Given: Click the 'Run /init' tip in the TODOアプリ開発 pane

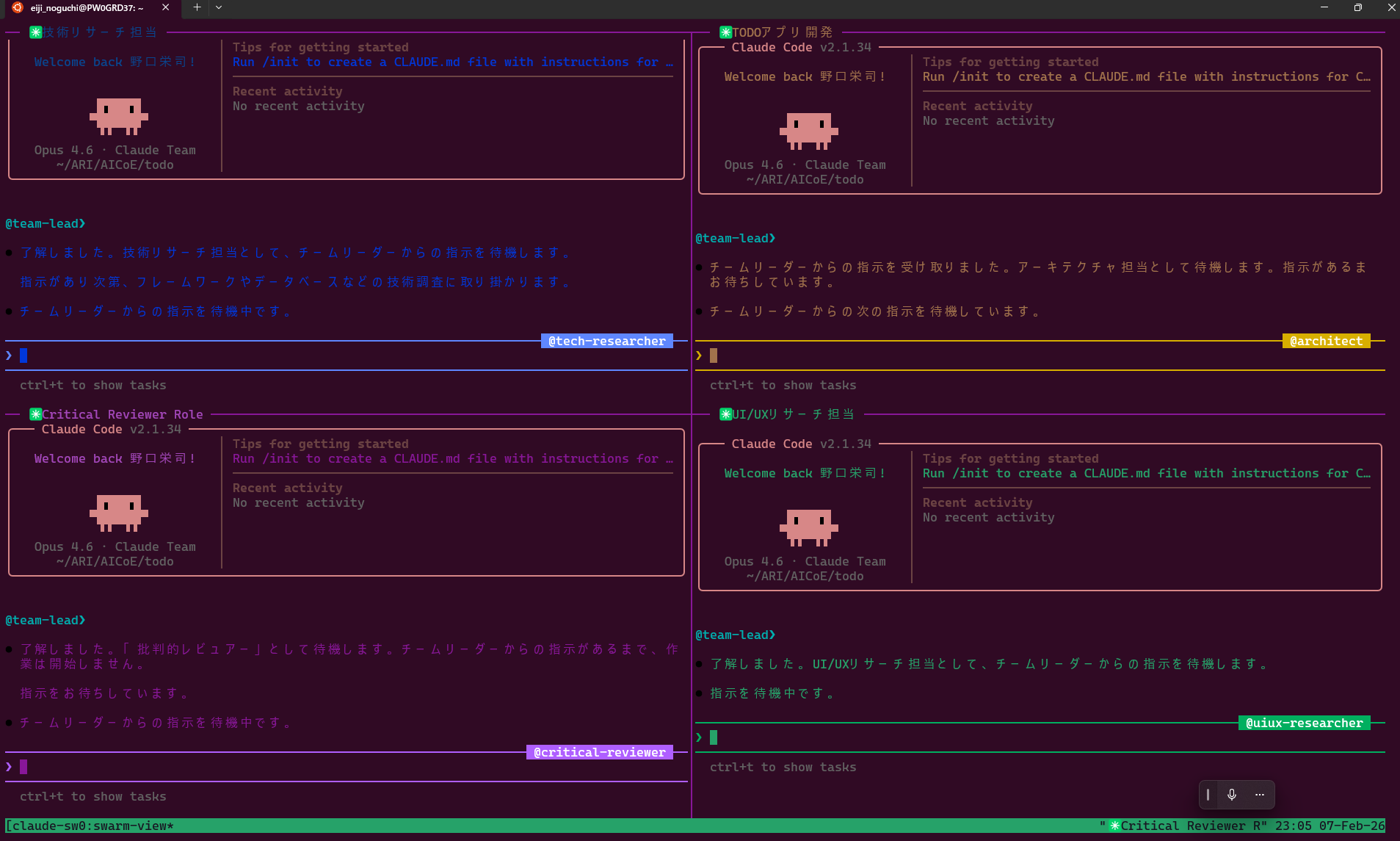Looking at the screenshot, I should (x=1147, y=76).
